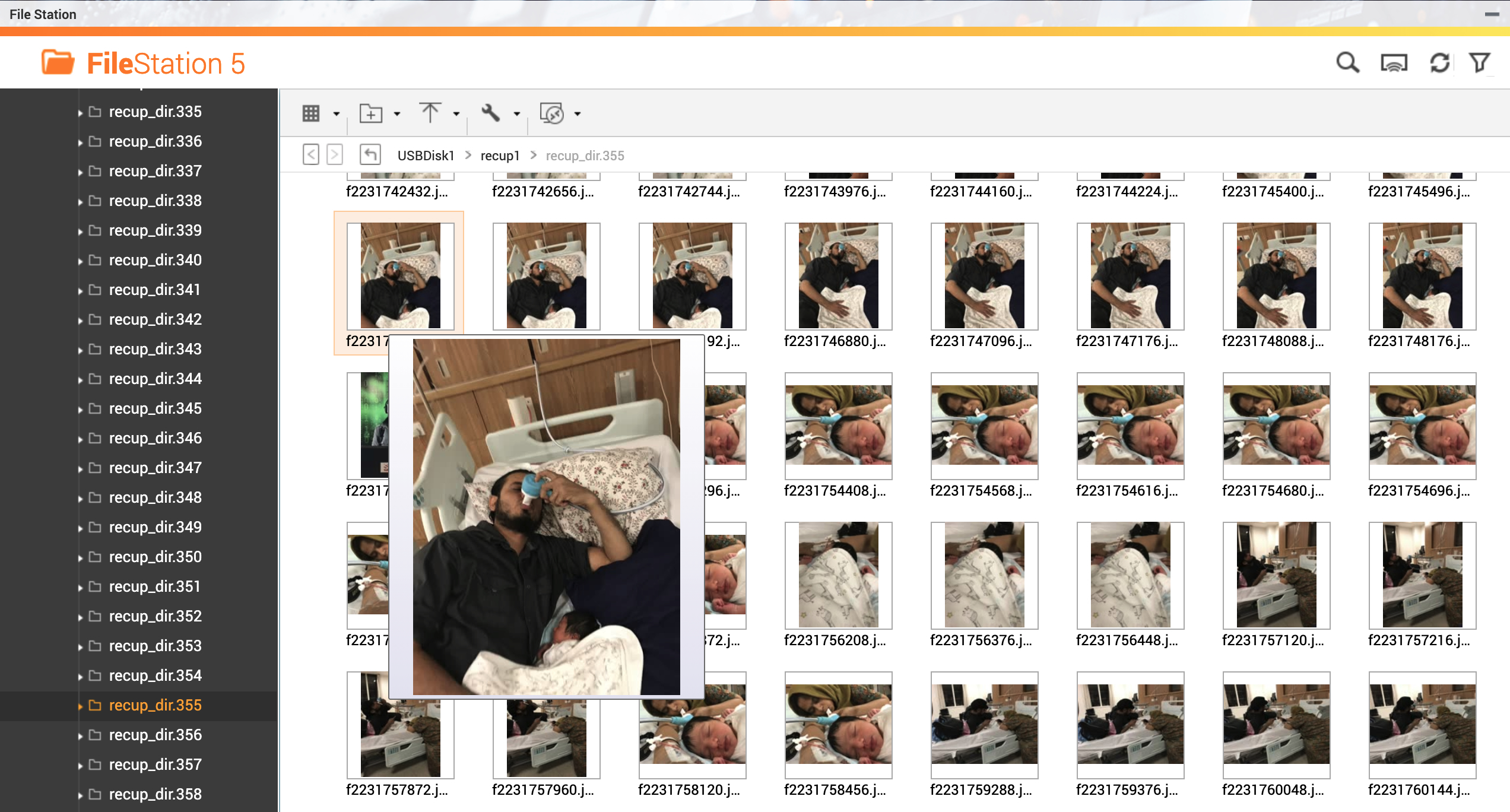This screenshot has width=1510, height=812.
Task: Click the create folder icon
Action: [371, 113]
